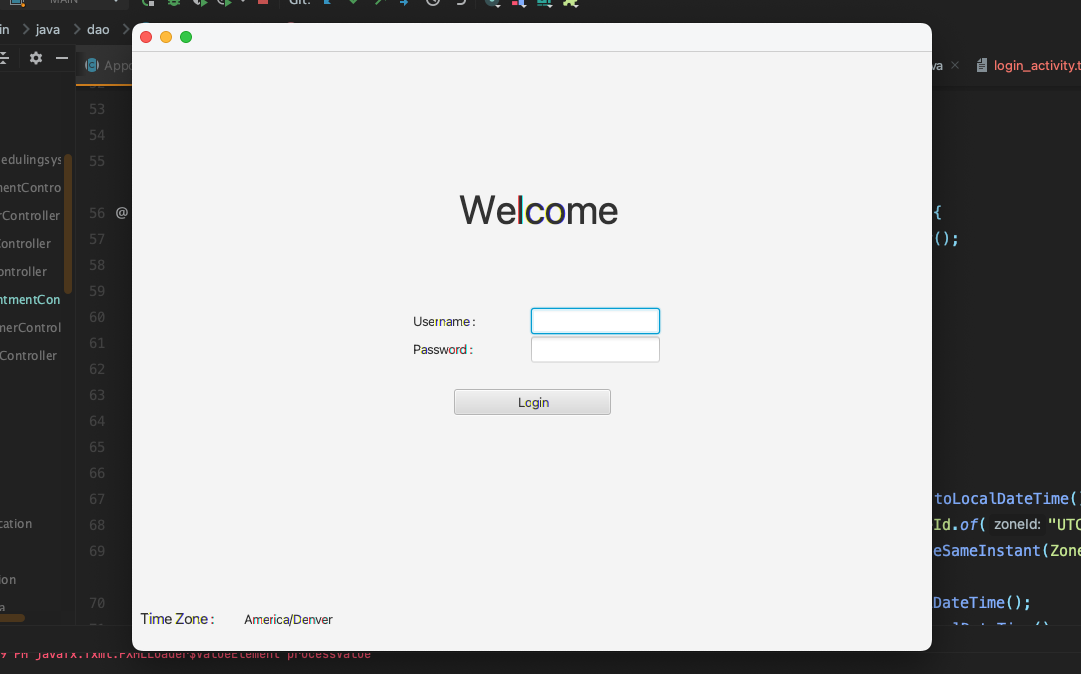Hide the project panel with minus icon

point(61,58)
